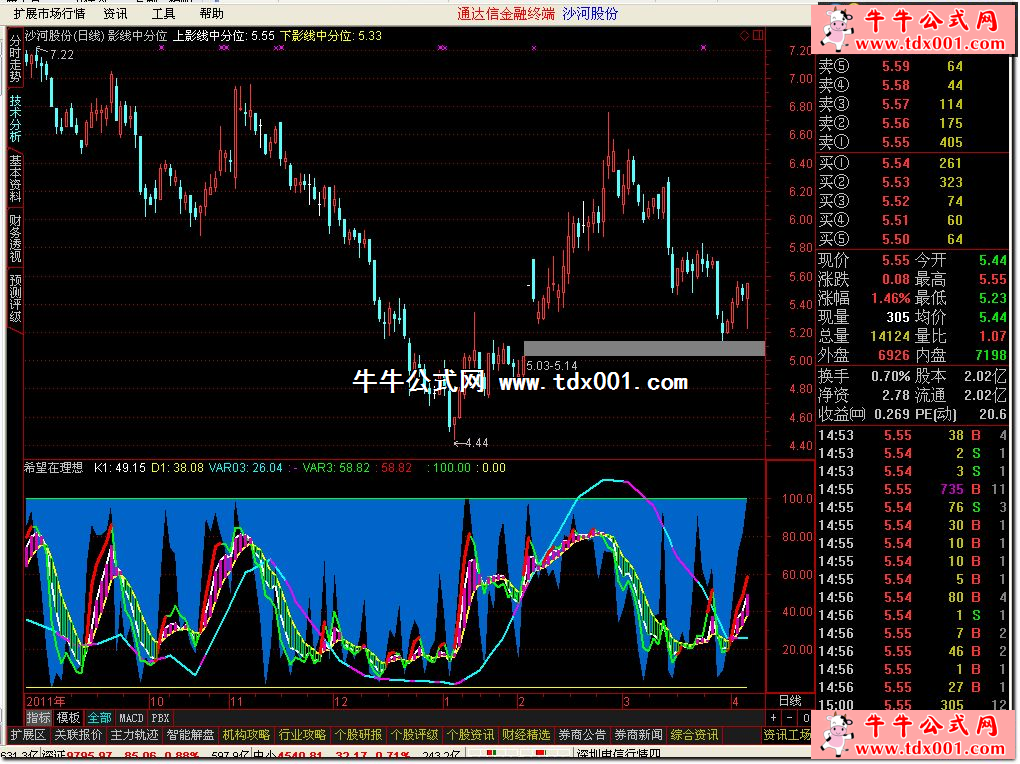Select the 财务透视 side tab
The image size is (1020, 764).
[15, 238]
